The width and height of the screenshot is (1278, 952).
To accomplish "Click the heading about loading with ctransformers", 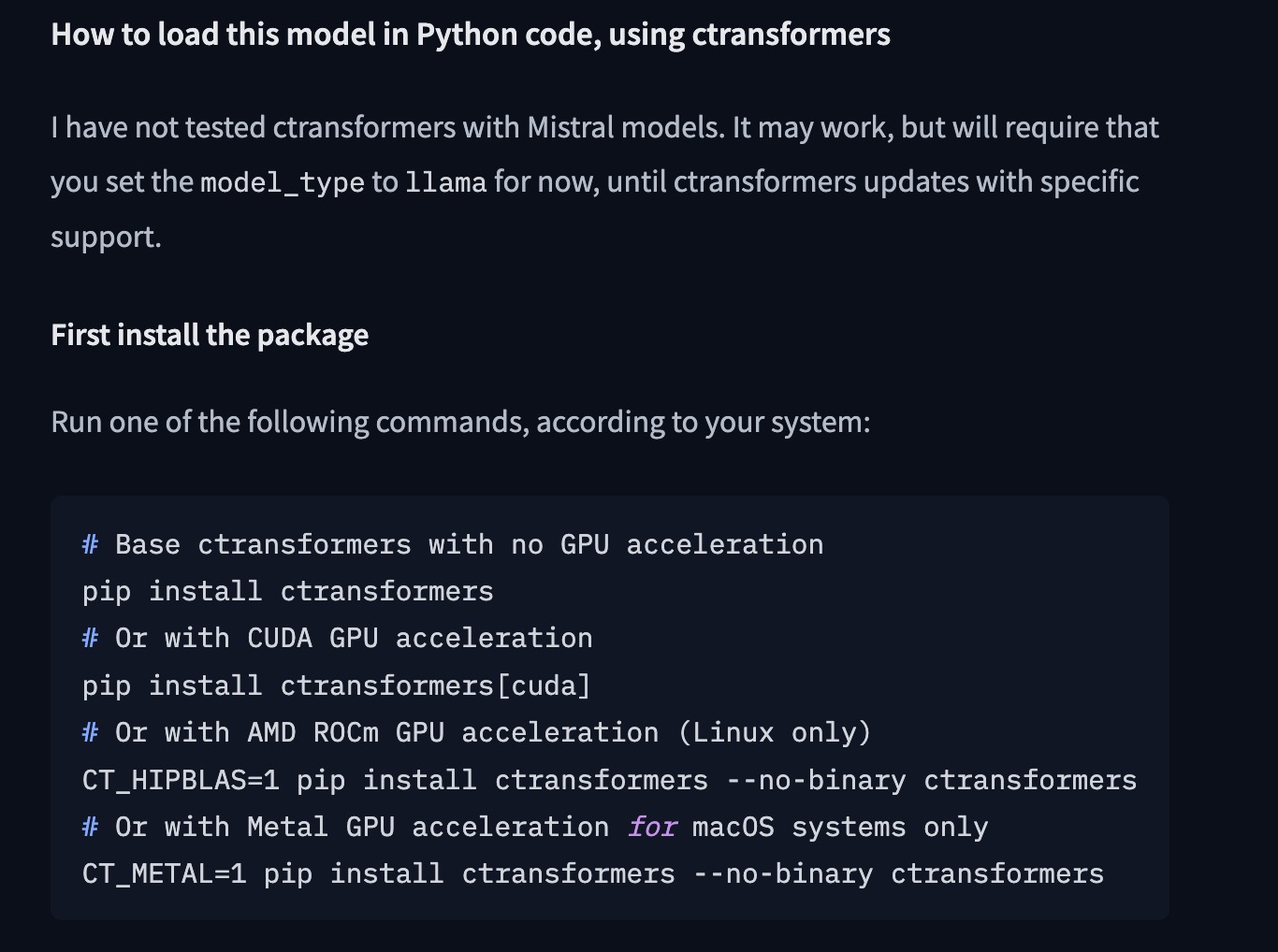I will pyautogui.click(x=471, y=35).
